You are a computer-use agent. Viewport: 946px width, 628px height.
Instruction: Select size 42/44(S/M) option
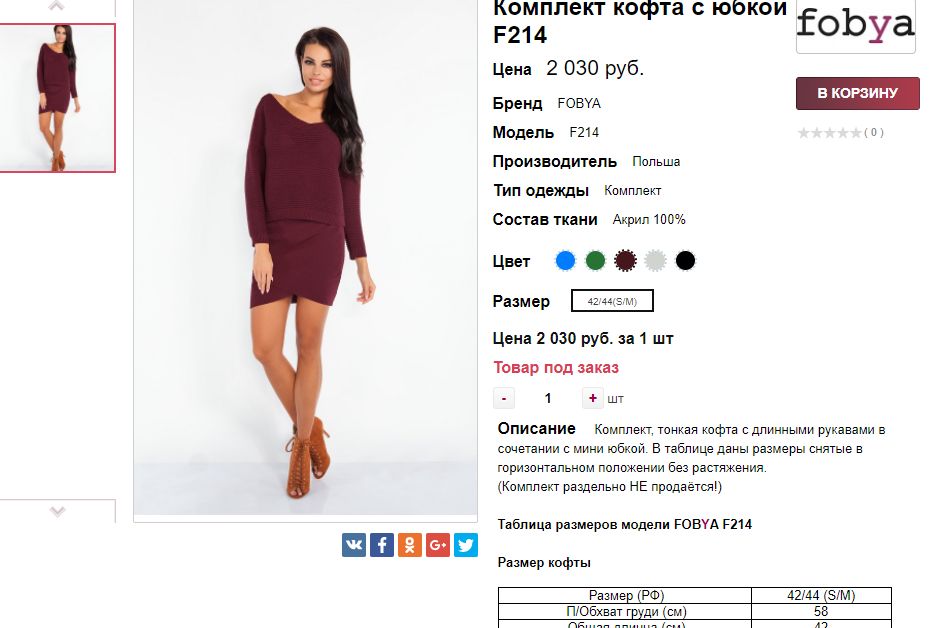click(612, 301)
